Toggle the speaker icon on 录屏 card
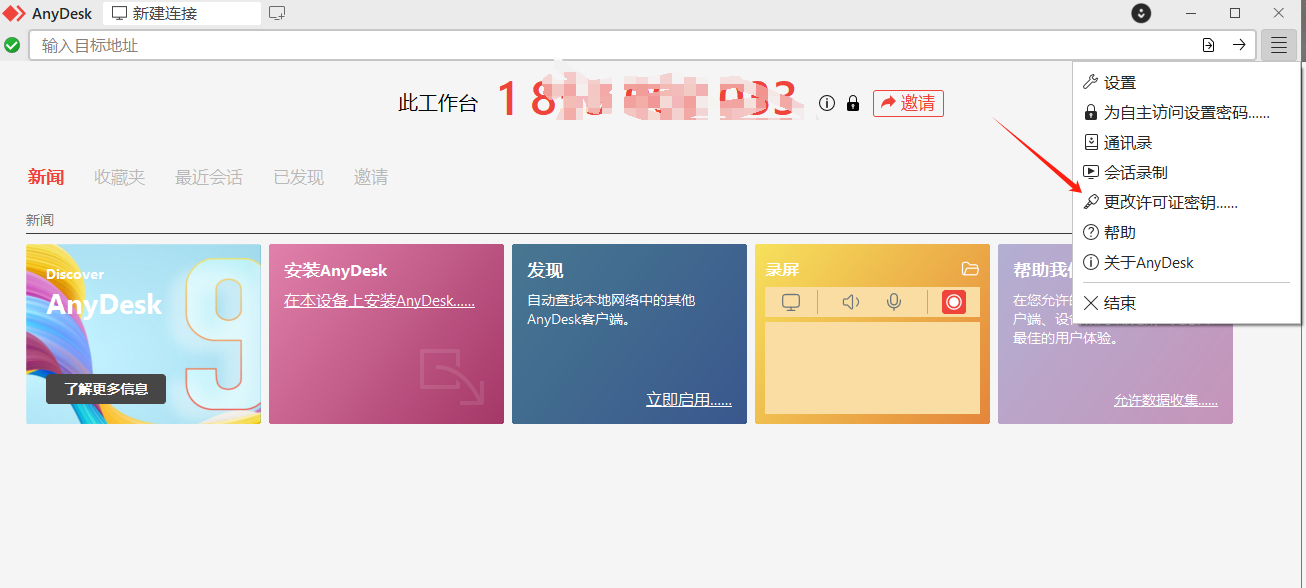1306x588 pixels. pyautogui.click(x=851, y=302)
